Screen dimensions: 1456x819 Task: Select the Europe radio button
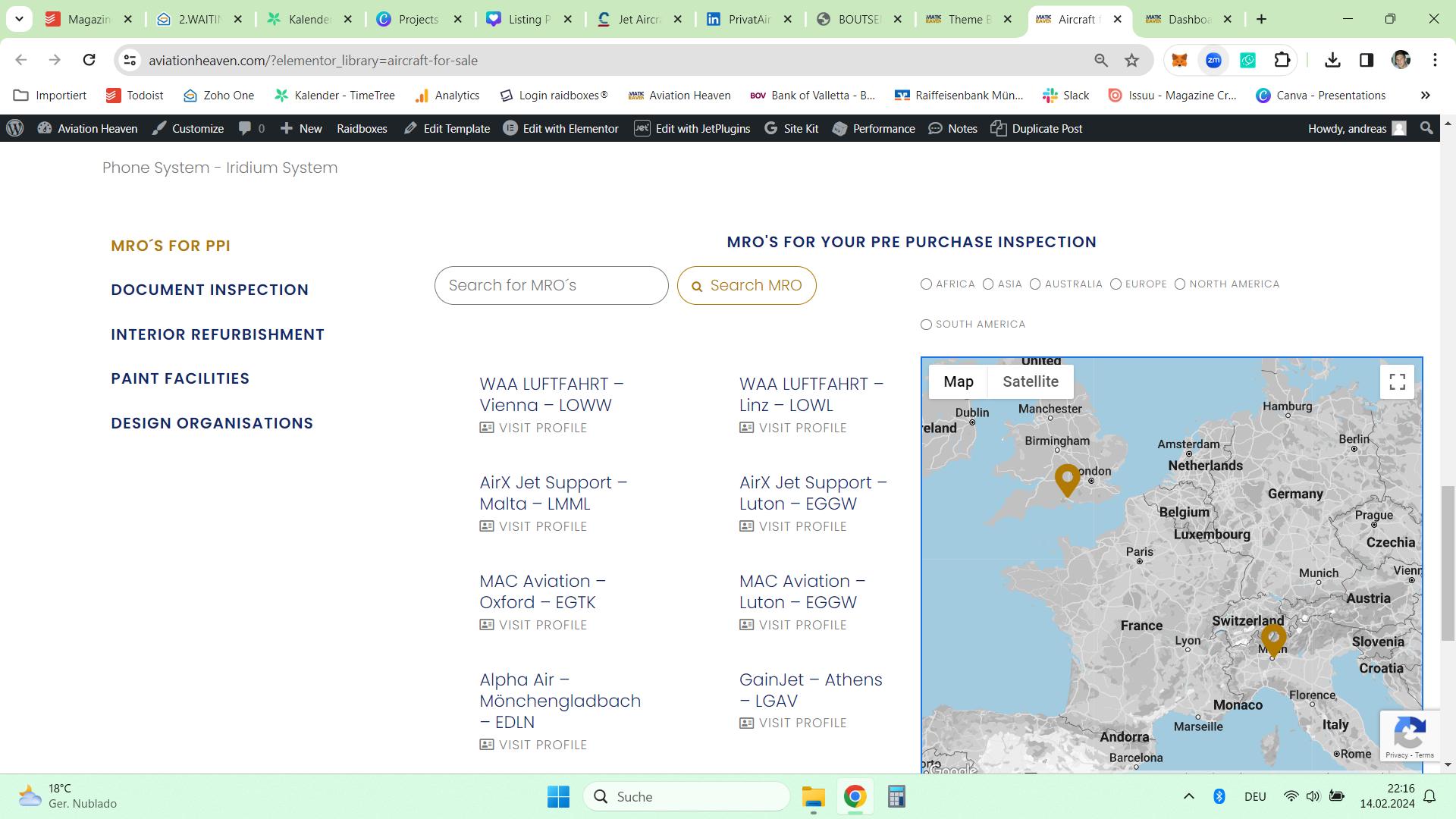(x=1116, y=284)
